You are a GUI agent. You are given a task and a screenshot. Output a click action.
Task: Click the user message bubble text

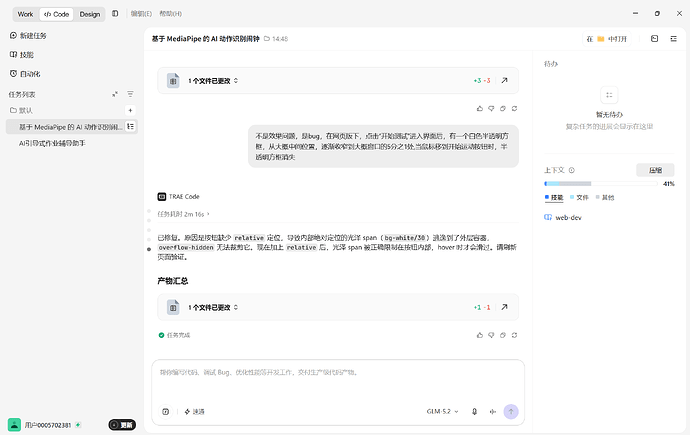[383, 146]
